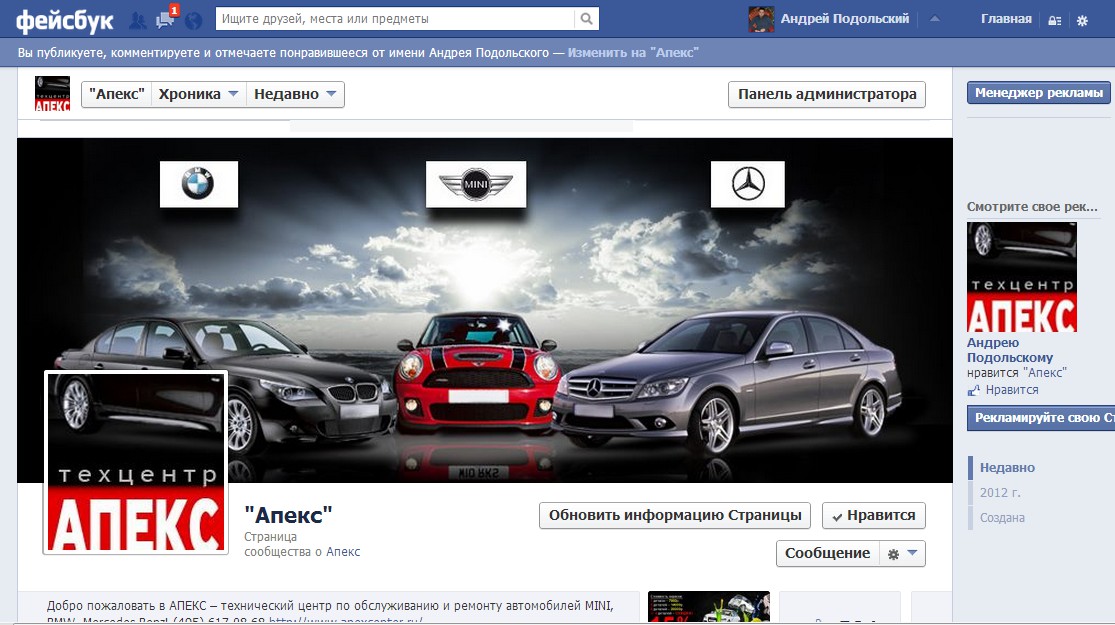This screenshot has height=625, width=1115.
Task: Expand the Недавно dropdown in page header
Action: (x=295, y=95)
